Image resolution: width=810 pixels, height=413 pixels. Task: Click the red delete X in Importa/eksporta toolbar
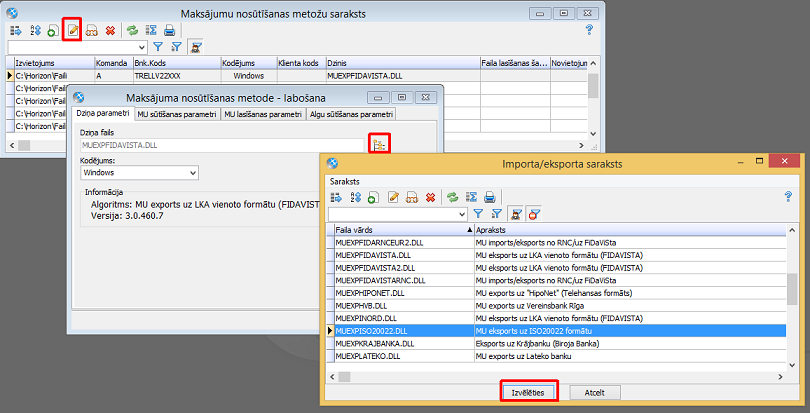(430, 197)
